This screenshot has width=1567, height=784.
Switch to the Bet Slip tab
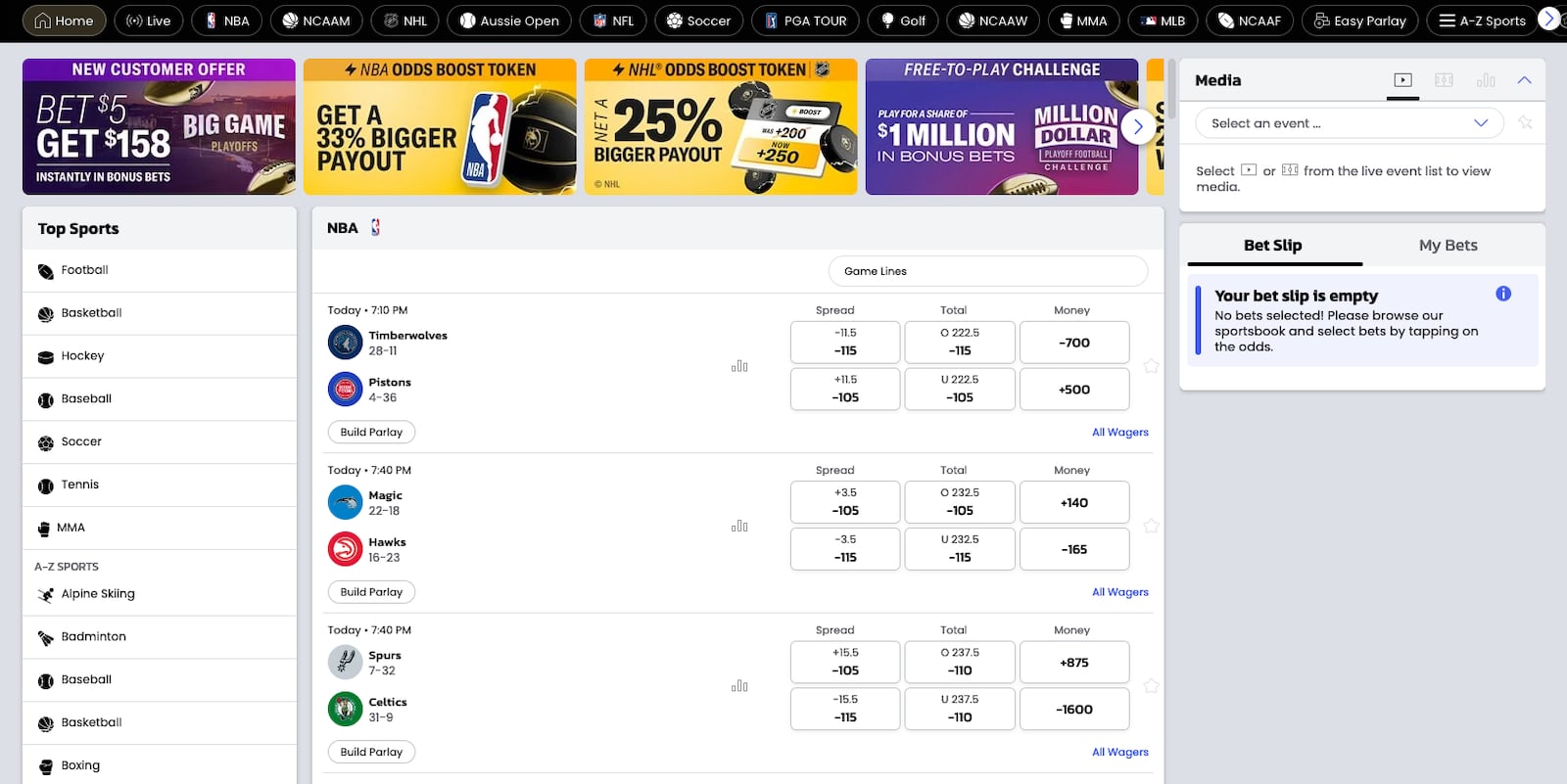[1272, 246]
